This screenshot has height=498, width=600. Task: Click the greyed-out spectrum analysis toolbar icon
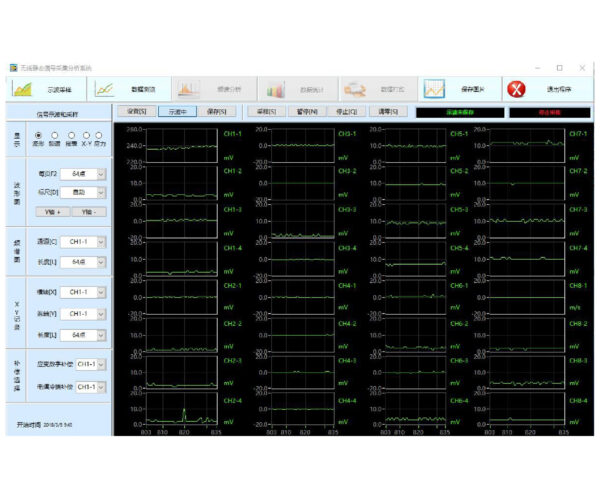(x=191, y=89)
